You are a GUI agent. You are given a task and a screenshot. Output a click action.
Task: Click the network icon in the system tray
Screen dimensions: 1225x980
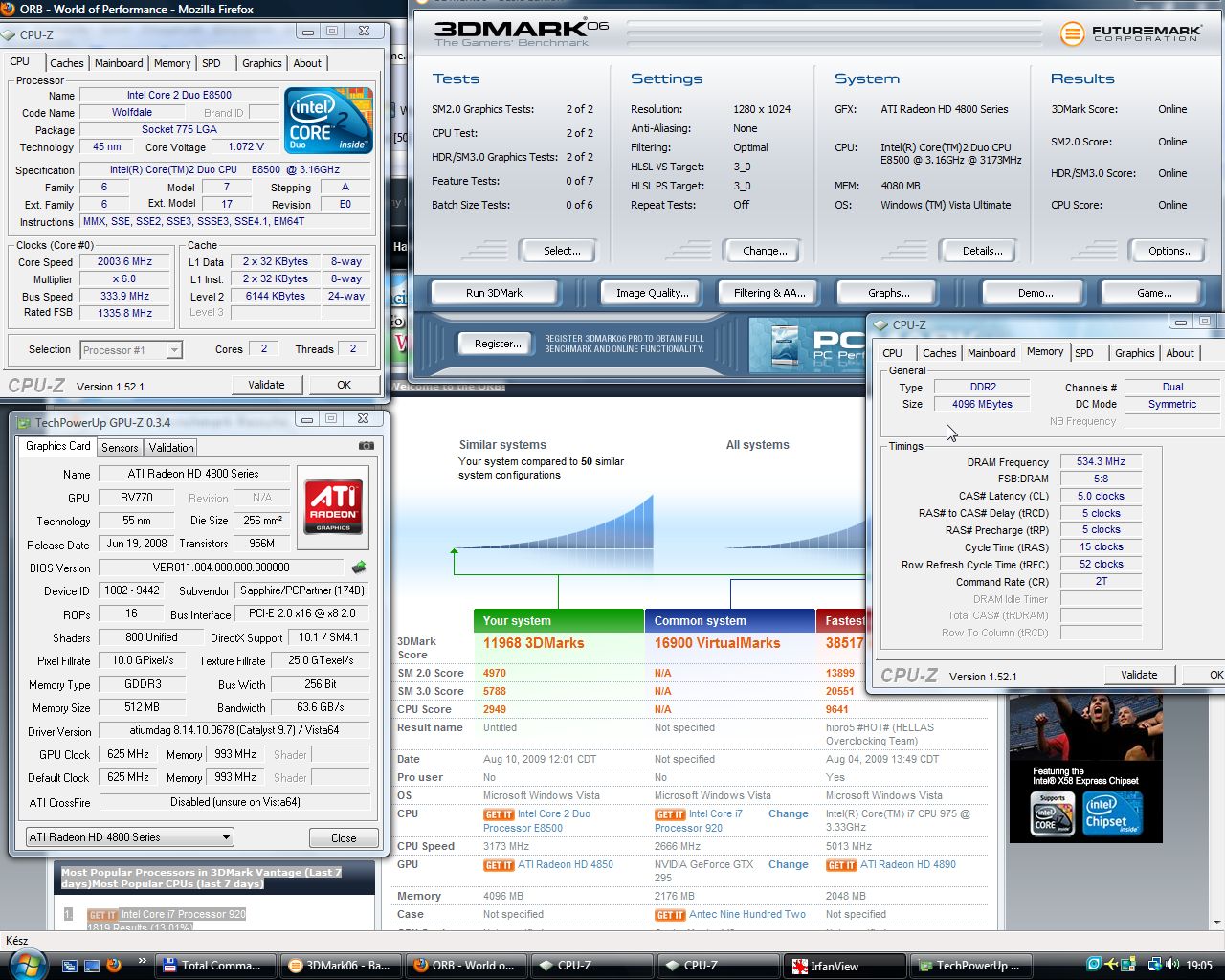pos(1154,965)
